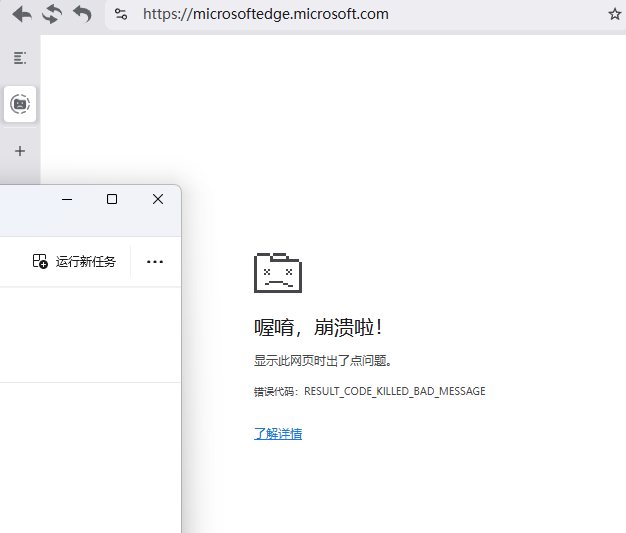
Task: Close the overlapping task window
Action: tap(158, 199)
